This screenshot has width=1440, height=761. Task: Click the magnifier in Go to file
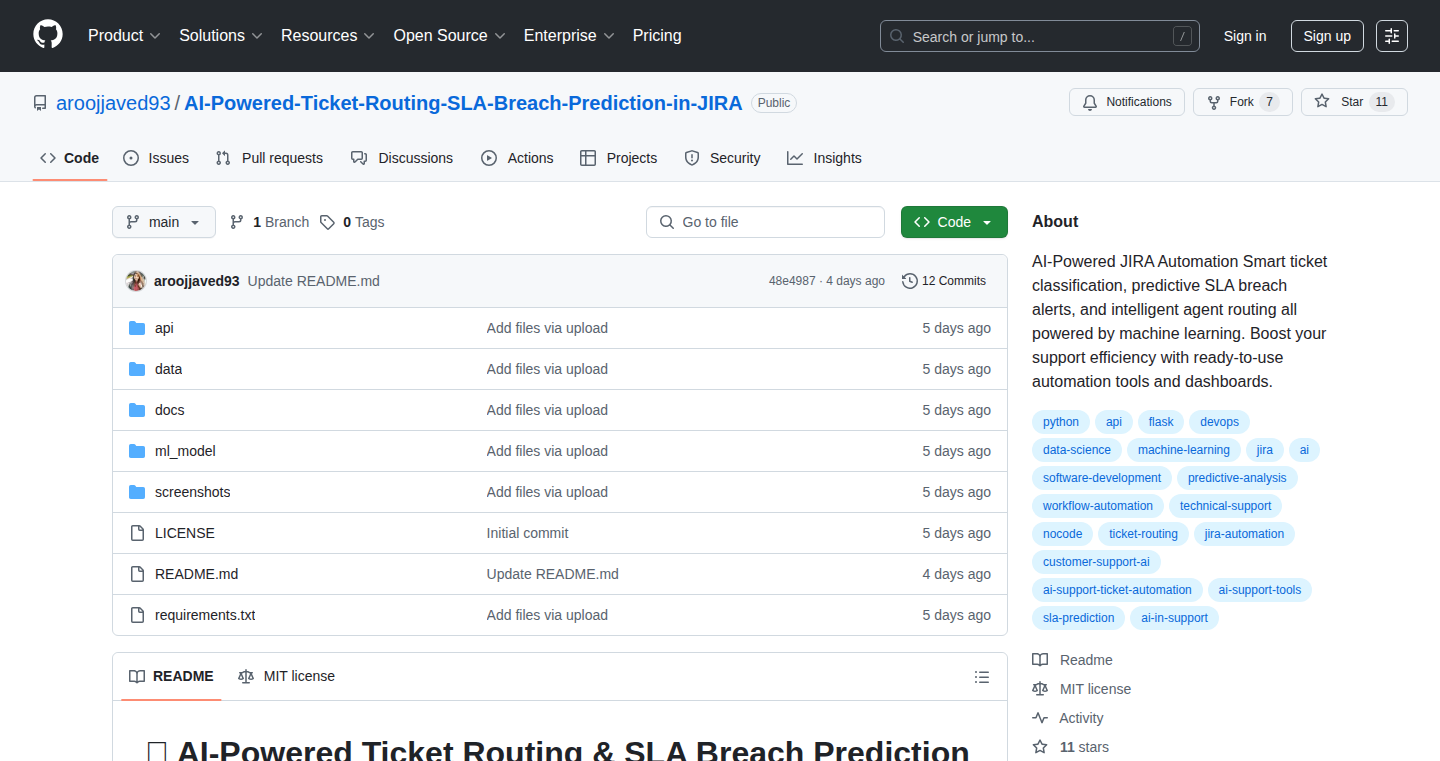click(667, 222)
